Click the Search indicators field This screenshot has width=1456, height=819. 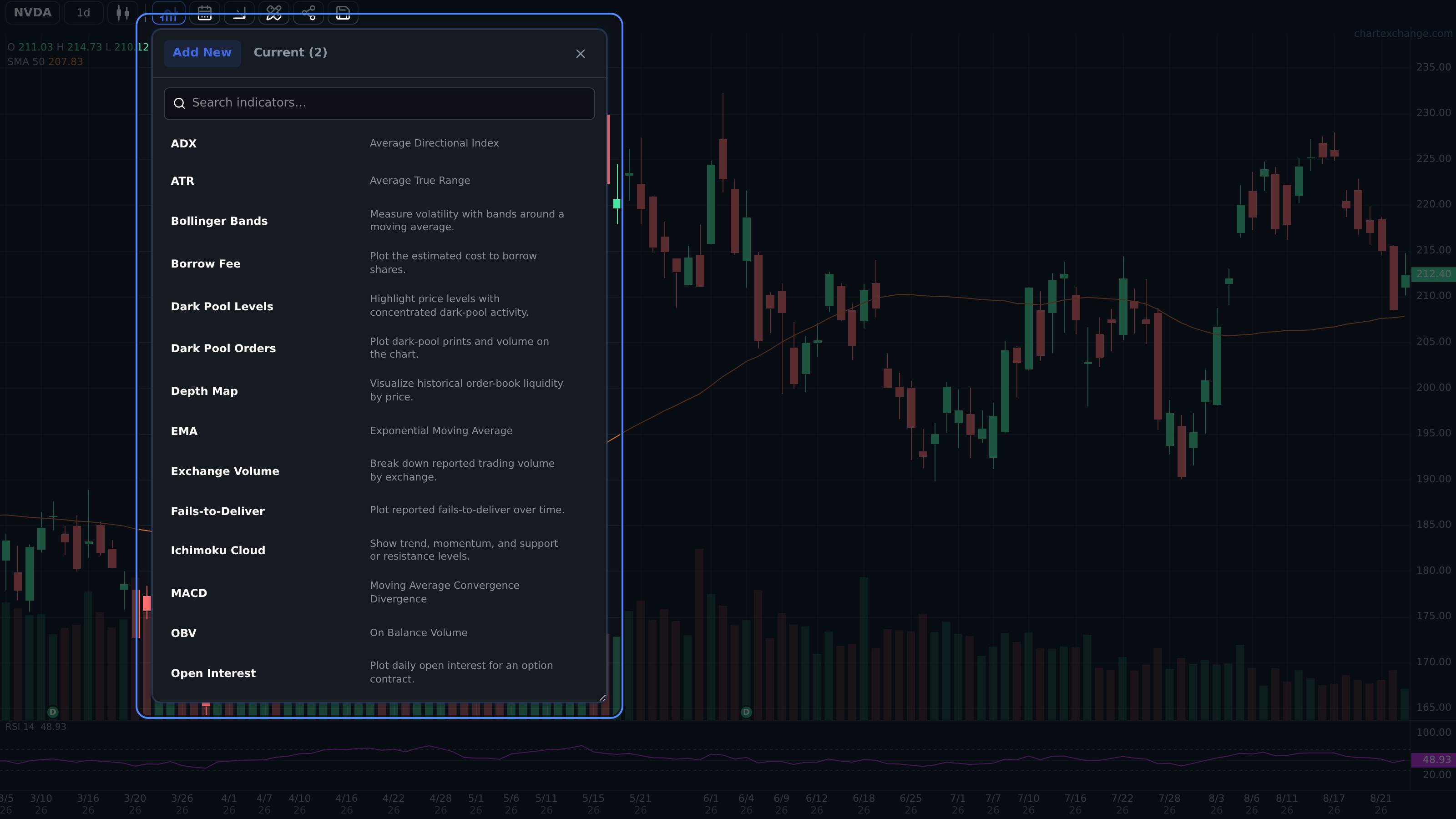pyautogui.click(x=379, y=103)
